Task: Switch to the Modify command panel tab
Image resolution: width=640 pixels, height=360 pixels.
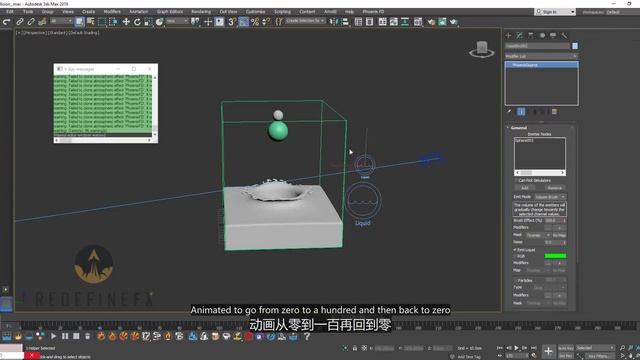Action: [520, 36]
